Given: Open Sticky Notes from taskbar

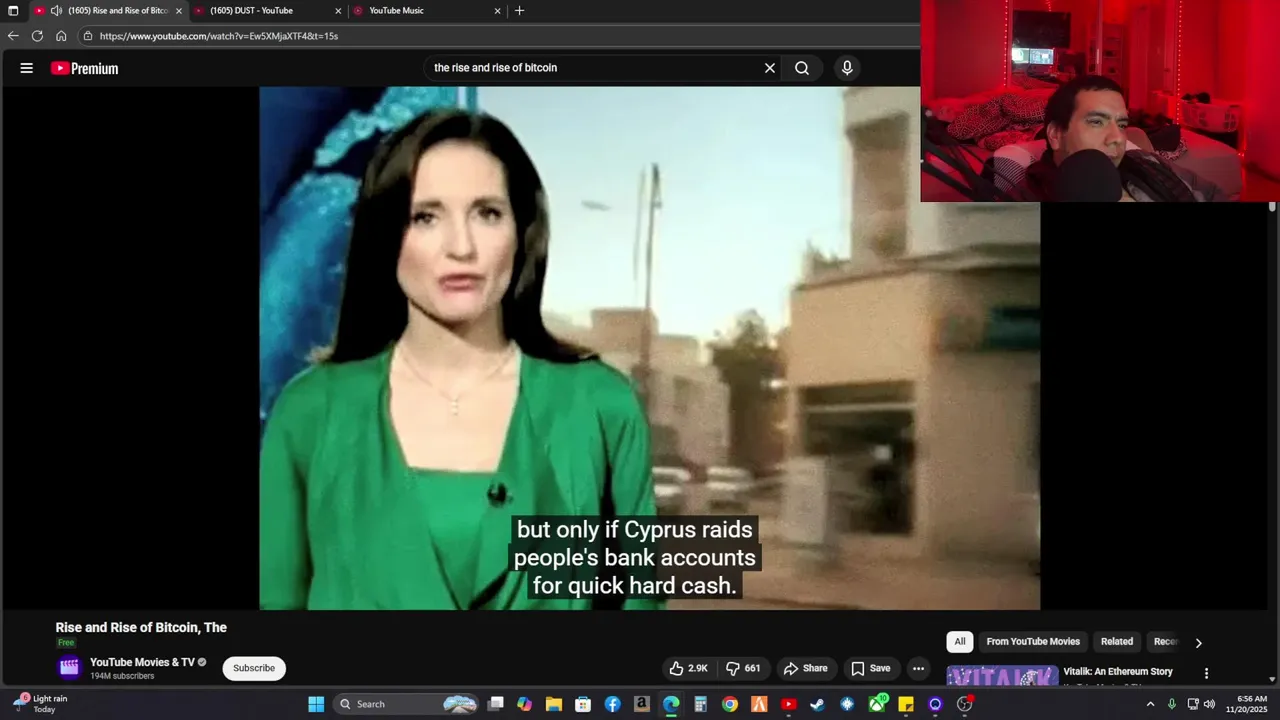Looking at the screenshot, I should point(906,704).
